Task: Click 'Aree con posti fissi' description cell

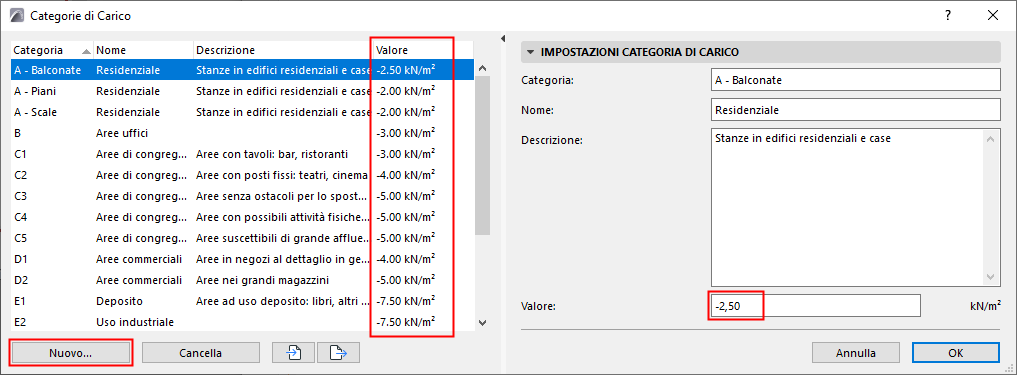Action: 283,175
